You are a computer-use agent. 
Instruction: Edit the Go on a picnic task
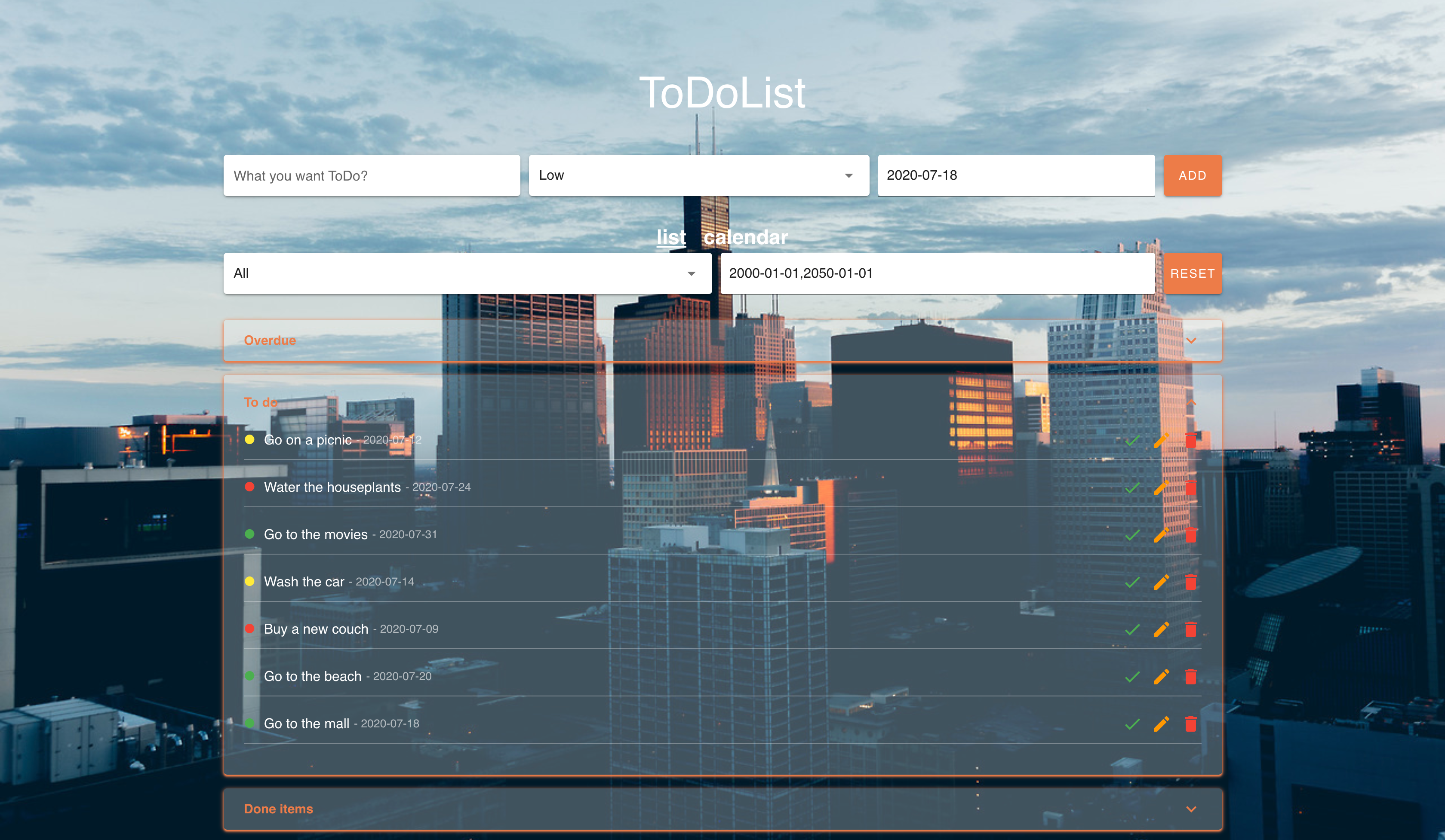coord(1161,440)
